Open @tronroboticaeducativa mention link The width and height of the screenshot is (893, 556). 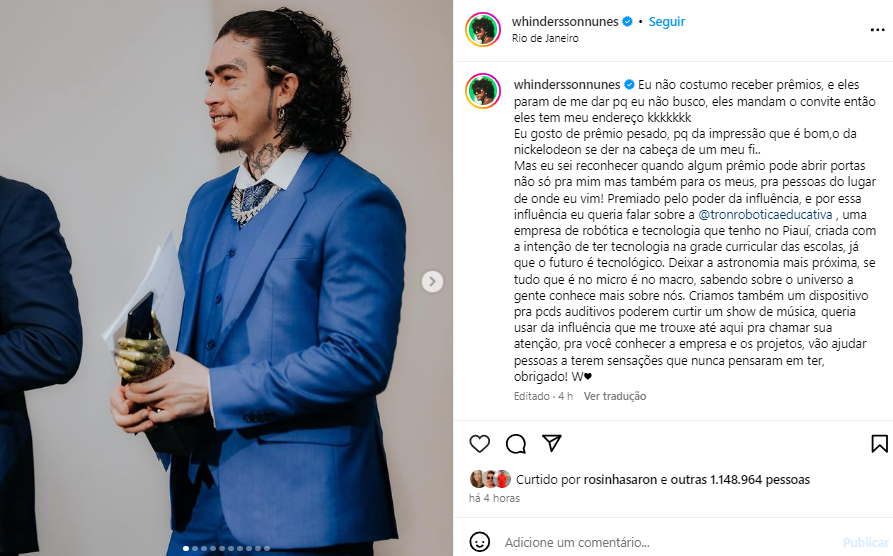(765, 215)
